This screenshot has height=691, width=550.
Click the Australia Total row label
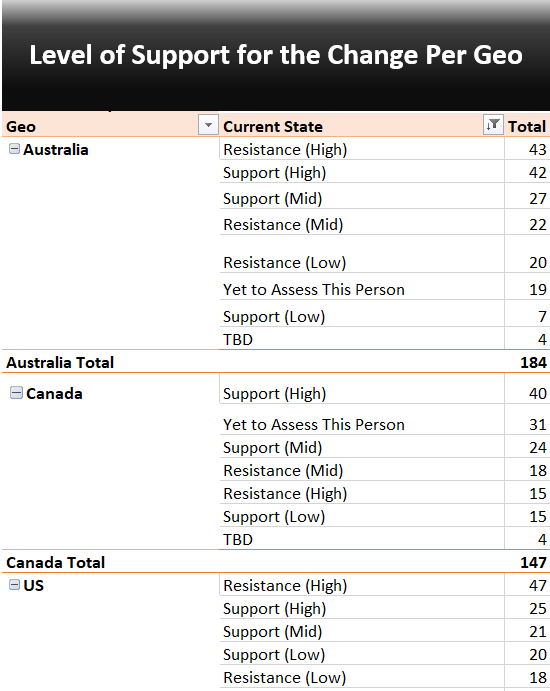pyautogui.click(x=60, y=362)
